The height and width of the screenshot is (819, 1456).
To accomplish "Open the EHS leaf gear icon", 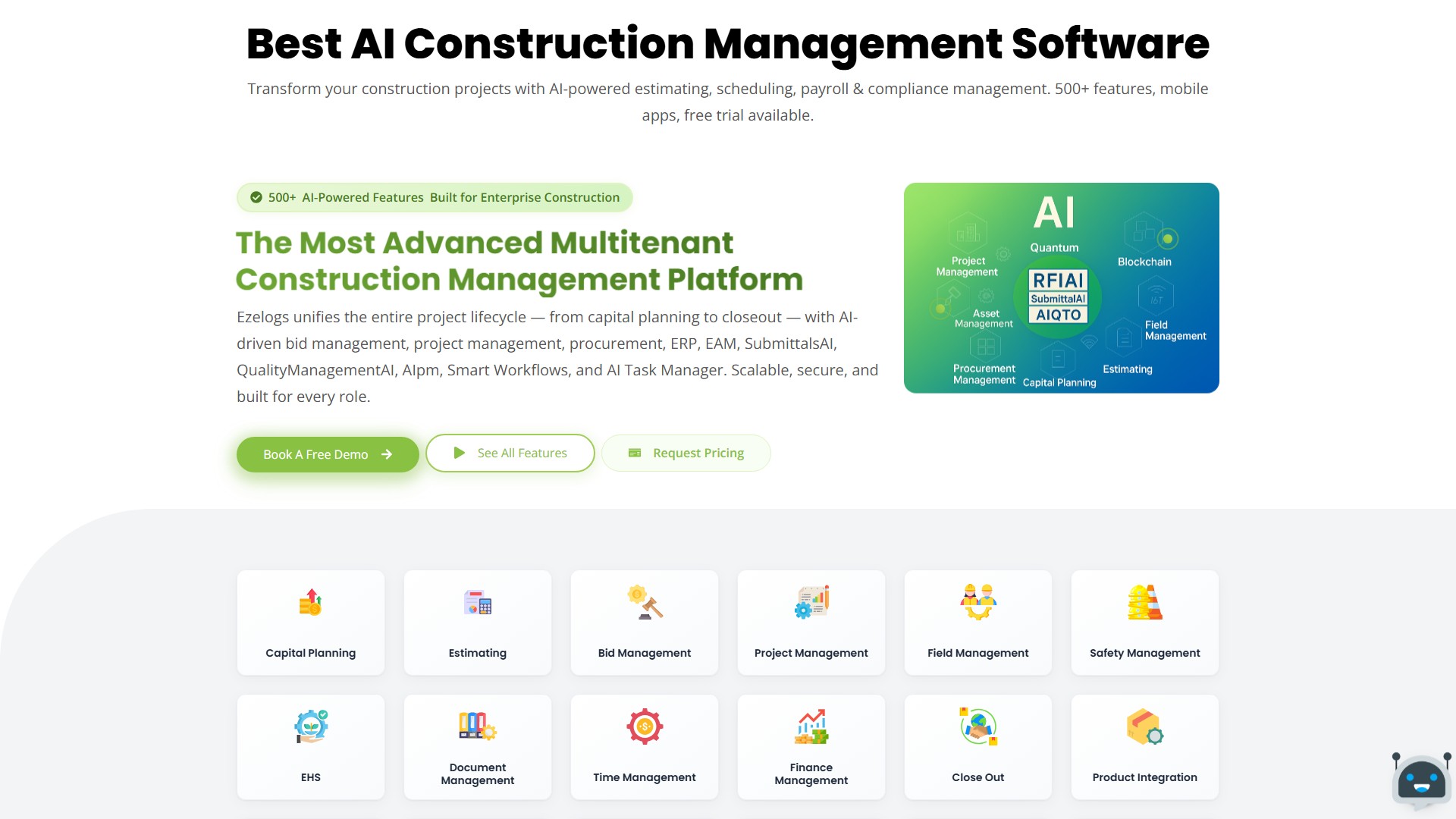I will [311, 727].
